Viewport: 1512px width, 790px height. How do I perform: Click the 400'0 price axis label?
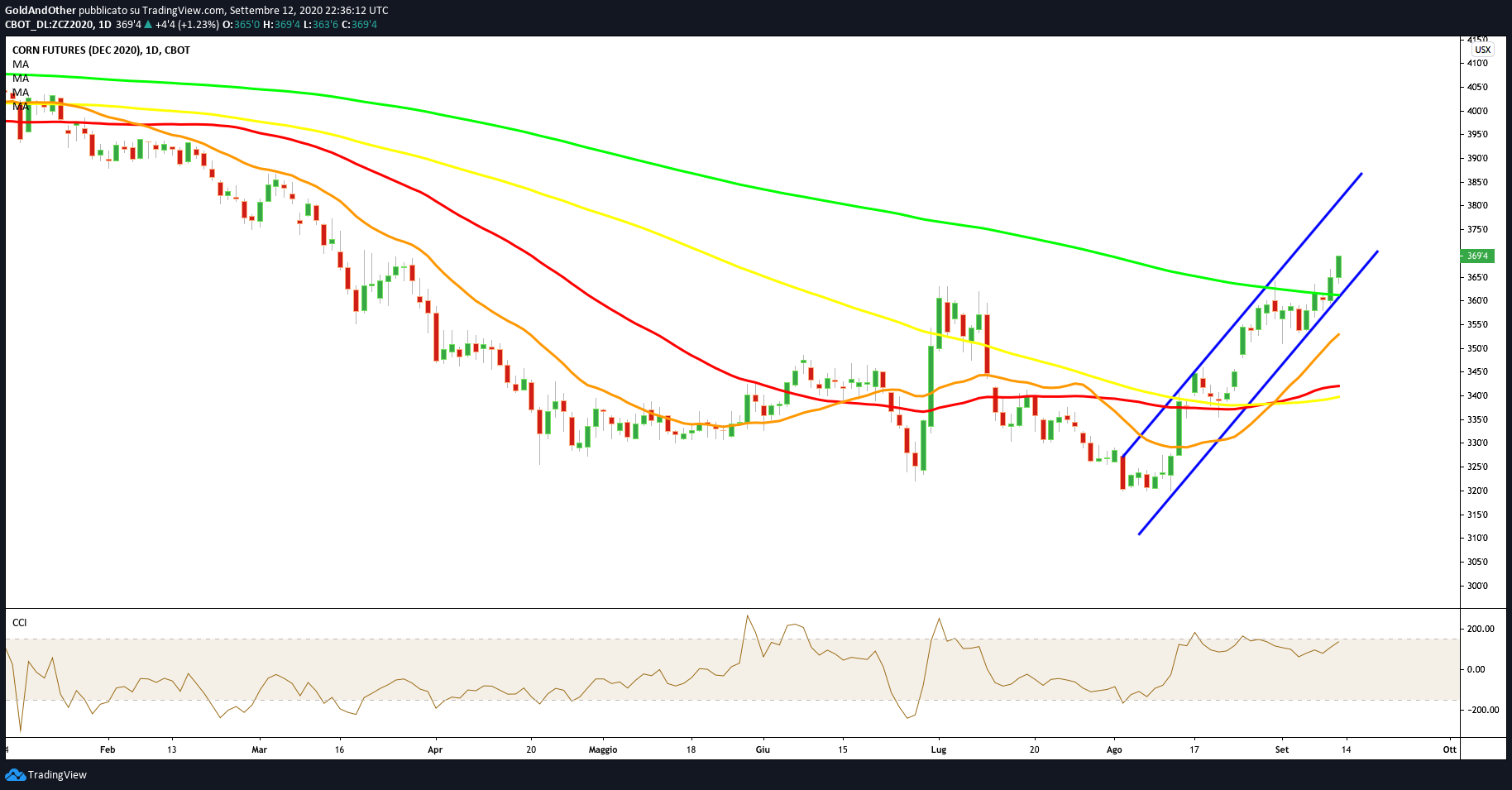coord(1477,111)
